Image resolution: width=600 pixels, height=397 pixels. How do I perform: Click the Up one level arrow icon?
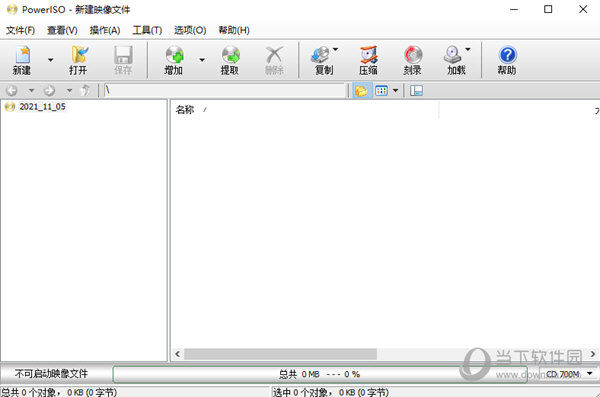coord(85,91)
